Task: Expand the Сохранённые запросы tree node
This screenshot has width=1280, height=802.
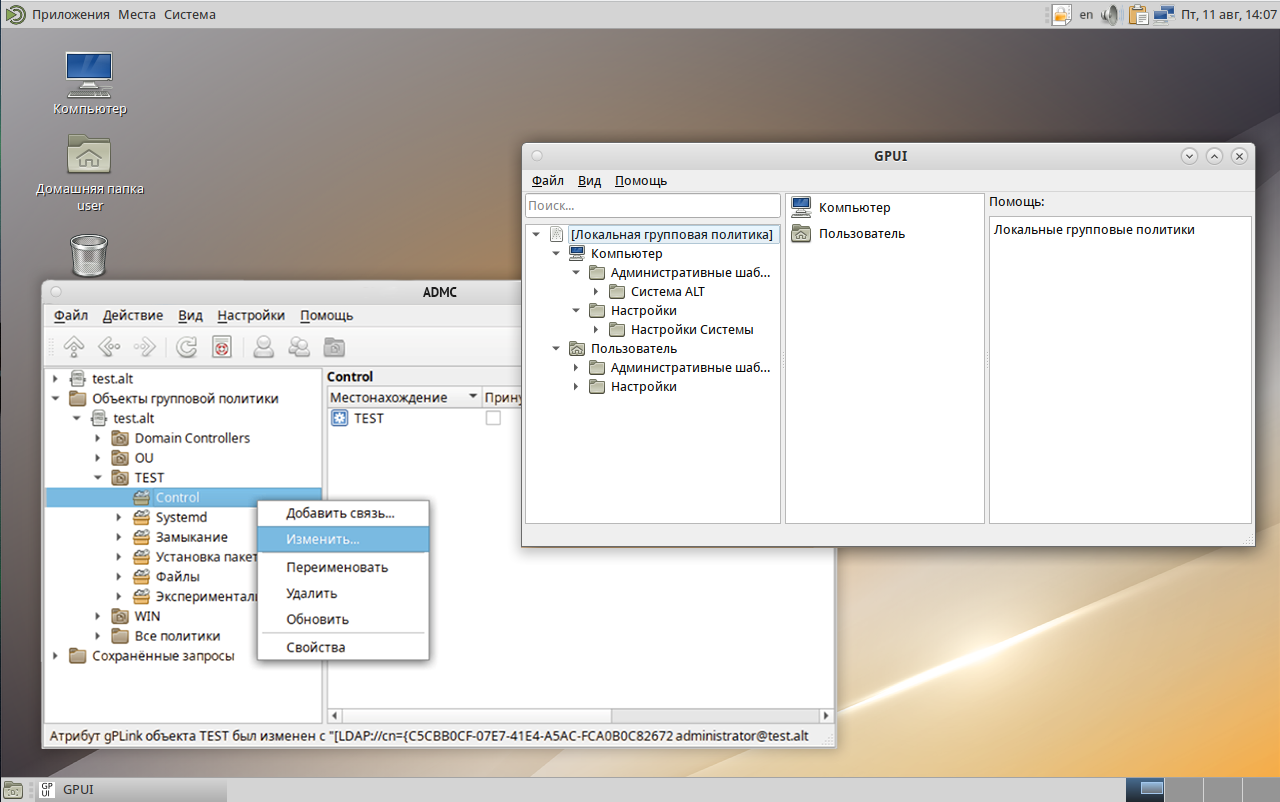Action: (x=56, y=656)
